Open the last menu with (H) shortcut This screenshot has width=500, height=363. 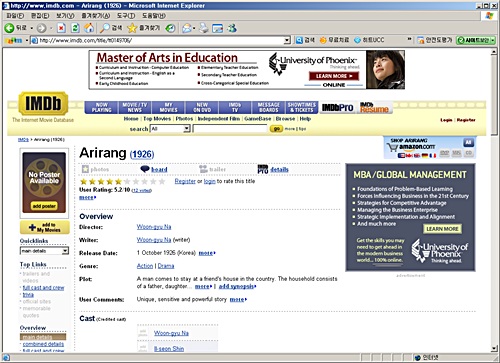tap(154, 16)
